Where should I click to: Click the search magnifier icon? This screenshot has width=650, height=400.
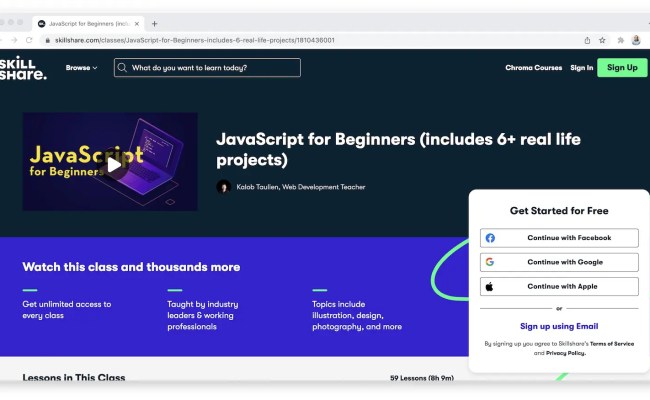pos(122,68)
